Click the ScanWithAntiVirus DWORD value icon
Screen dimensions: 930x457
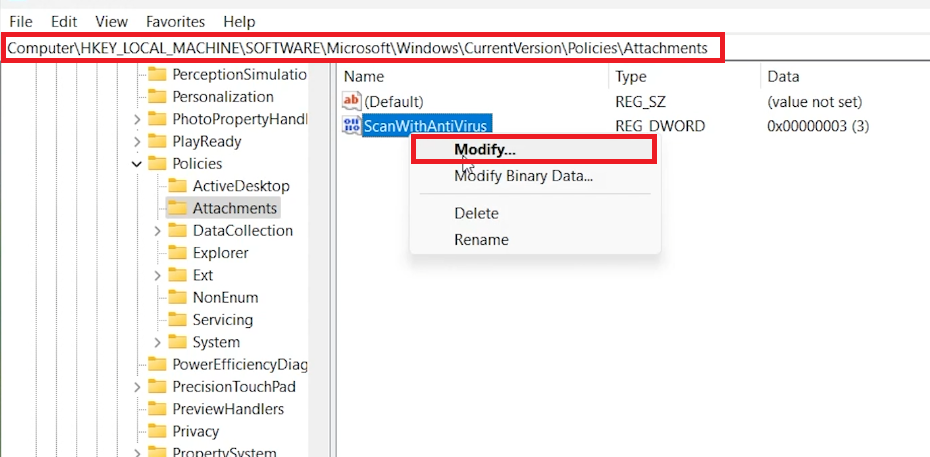[352, 126]
